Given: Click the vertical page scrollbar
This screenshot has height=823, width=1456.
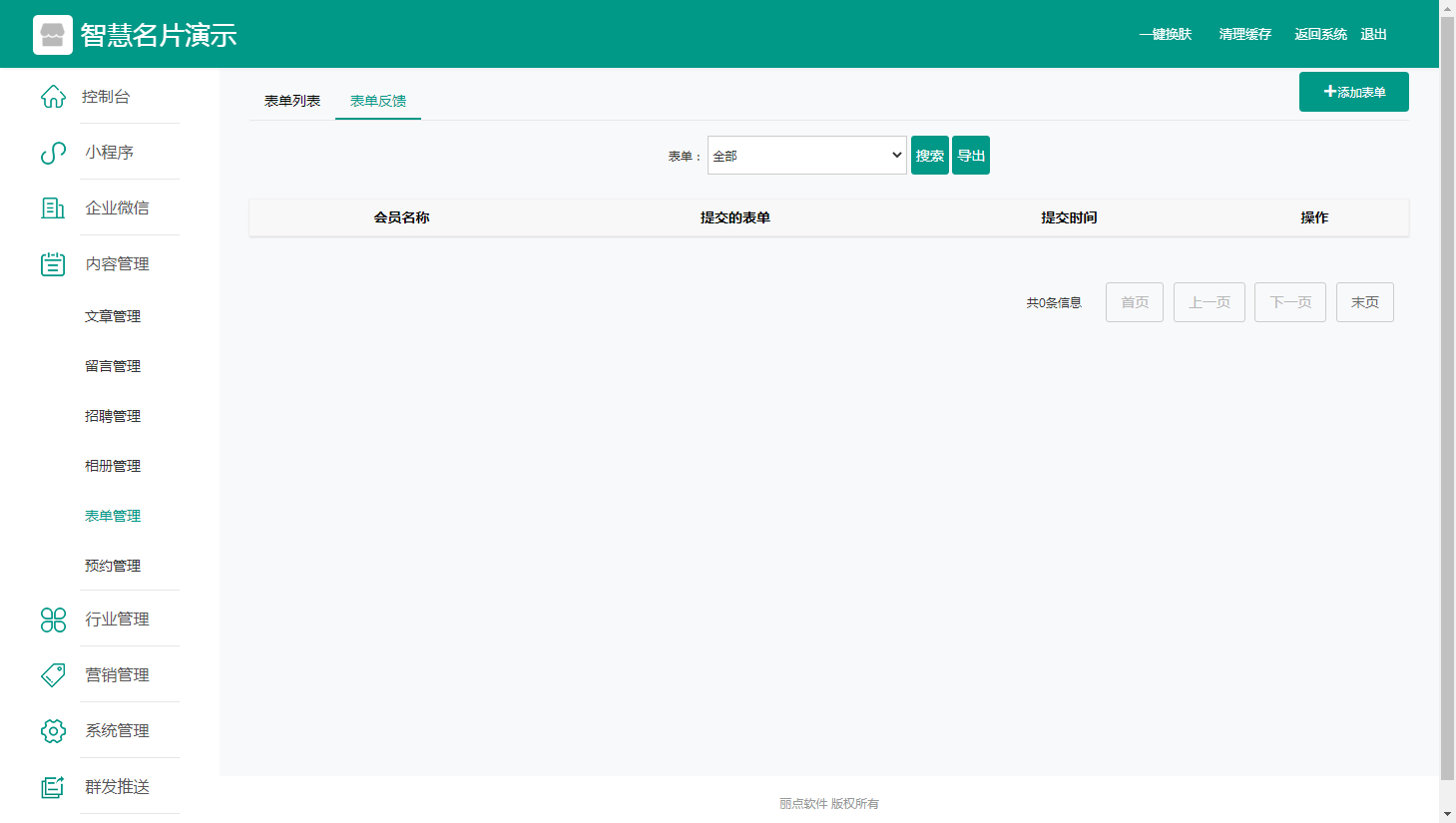Looking at the screenshot, I should tap(1447, 397).
